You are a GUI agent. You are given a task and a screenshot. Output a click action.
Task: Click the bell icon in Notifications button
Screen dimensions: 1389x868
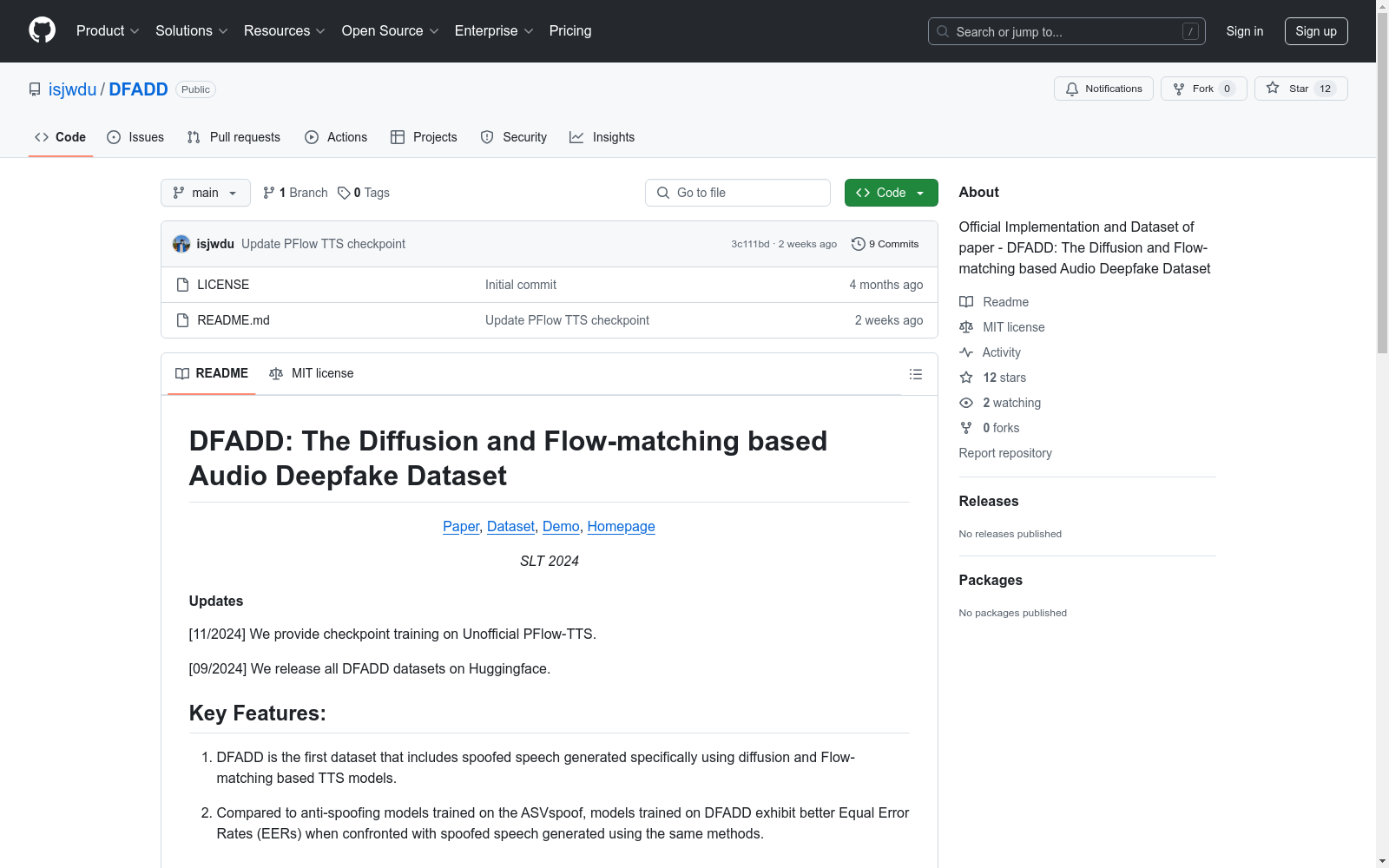[x=1072, y=89]
